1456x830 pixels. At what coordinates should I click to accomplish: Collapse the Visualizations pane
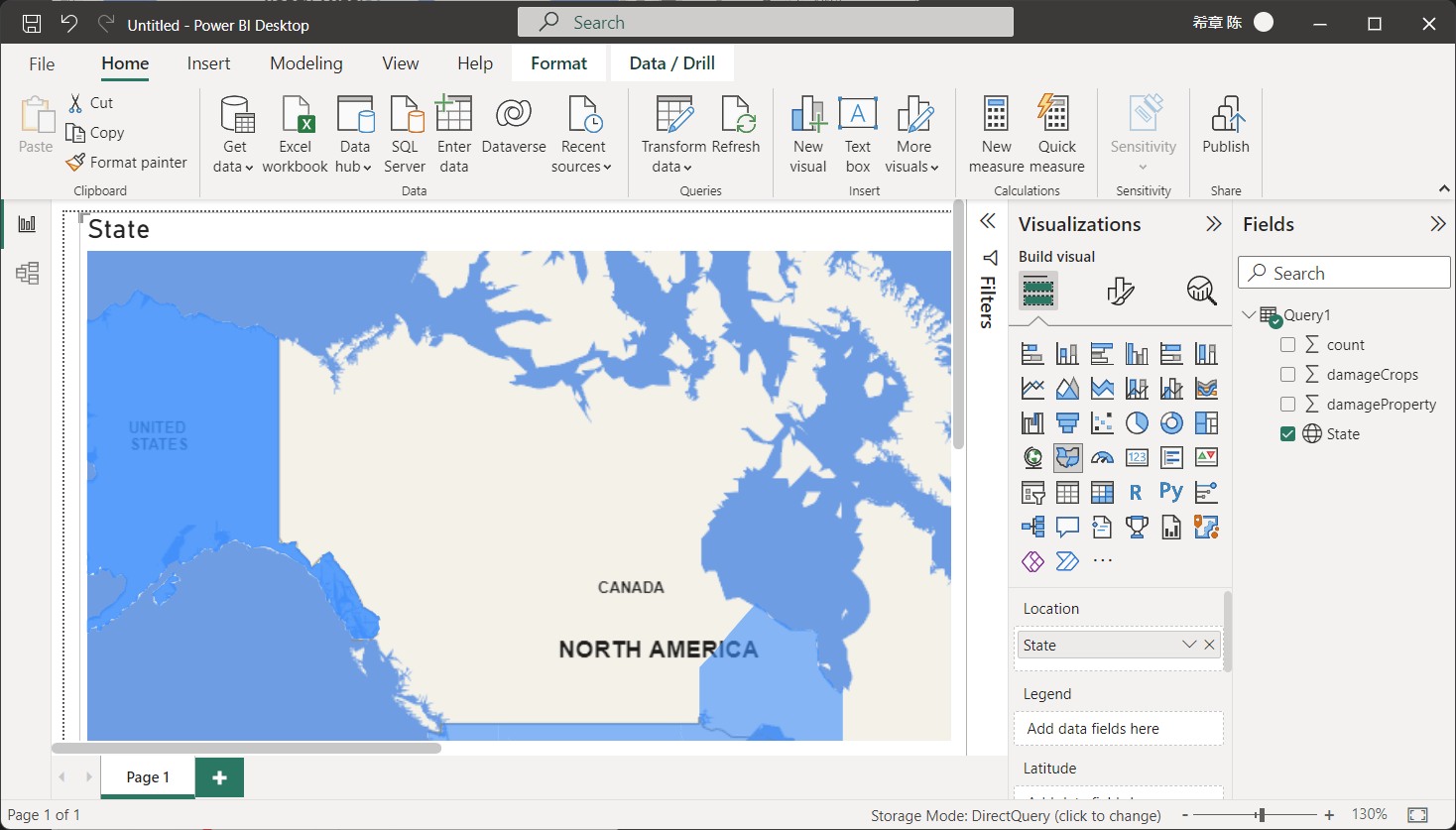pos(1213,224)
